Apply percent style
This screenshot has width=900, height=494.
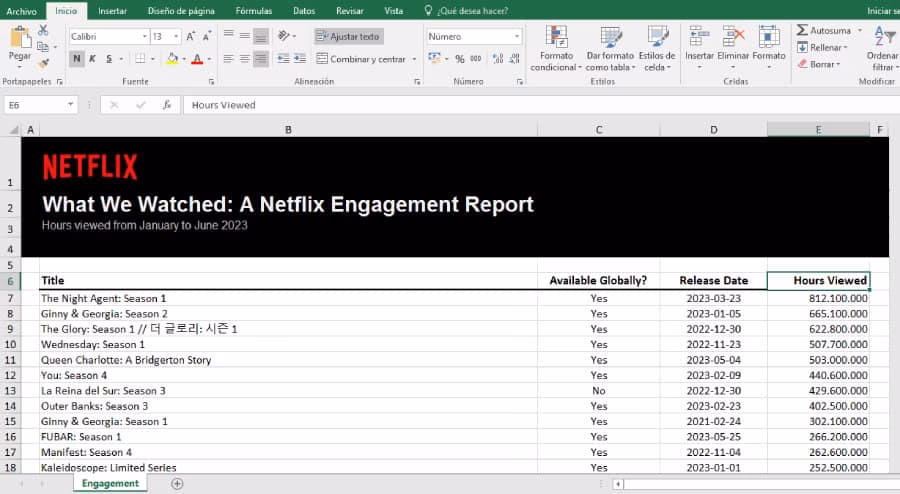[x=460, y=59]
